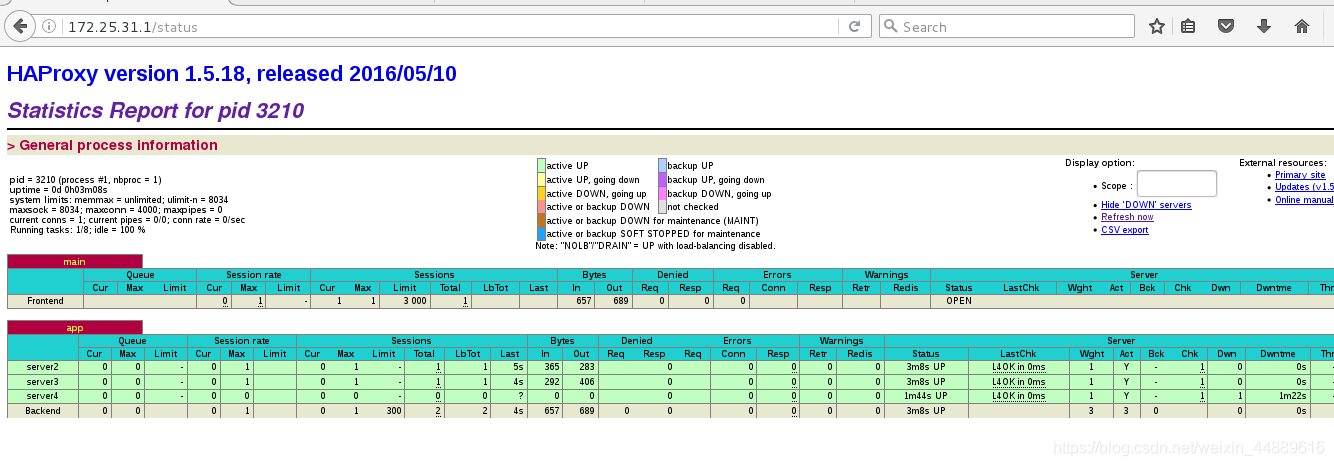Viewport: 1334px width, 466px height.
Task: Click the HAProxy version 1.5.18 heading
Action: (x=232, y=73)
